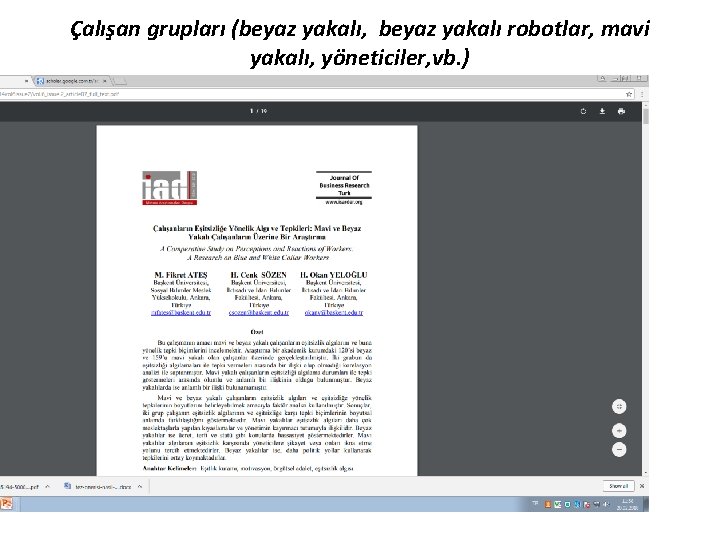Viewport: 720px width, 540px height.
Task: Close the scholar.google.com tab
Action: click(105, 81)
